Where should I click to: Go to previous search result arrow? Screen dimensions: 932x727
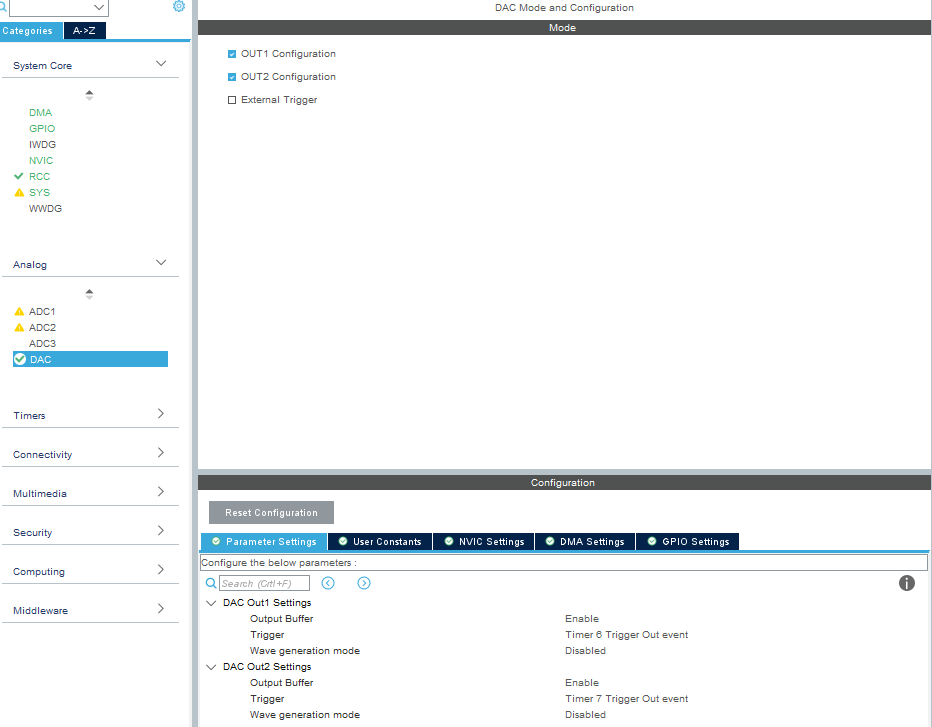328,583
